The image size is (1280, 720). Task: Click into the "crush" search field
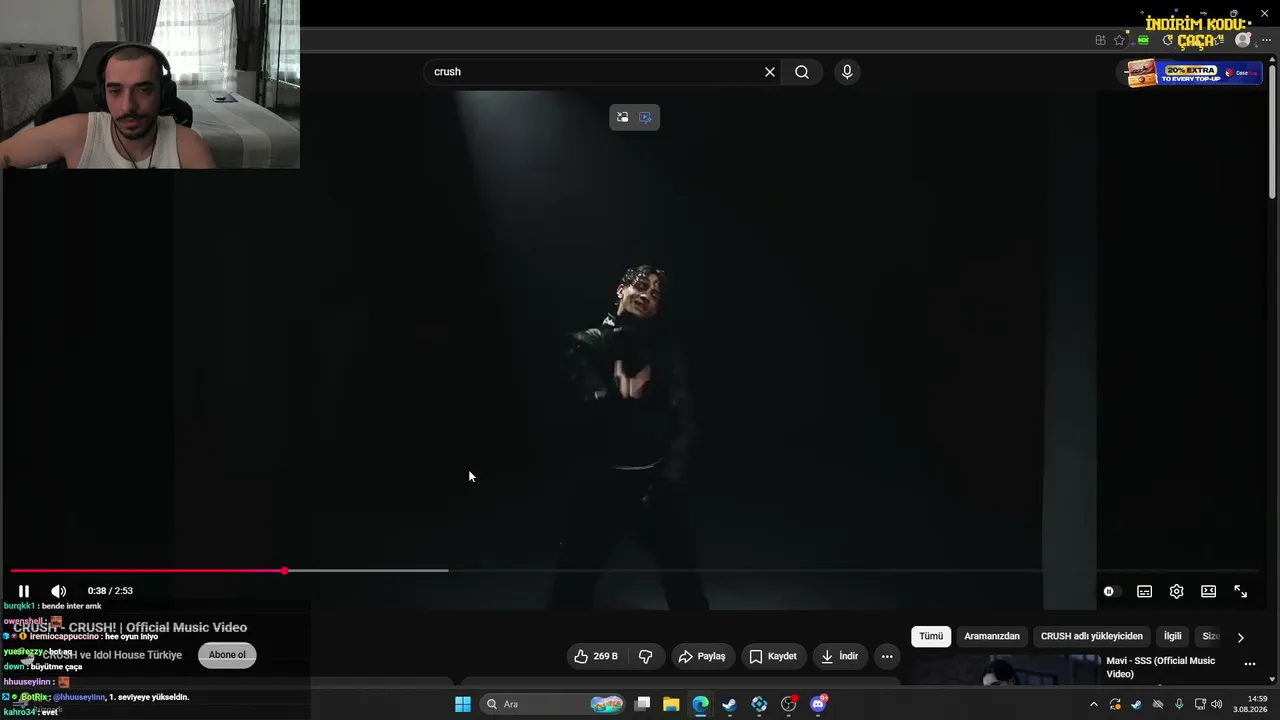tap(595, 72)
